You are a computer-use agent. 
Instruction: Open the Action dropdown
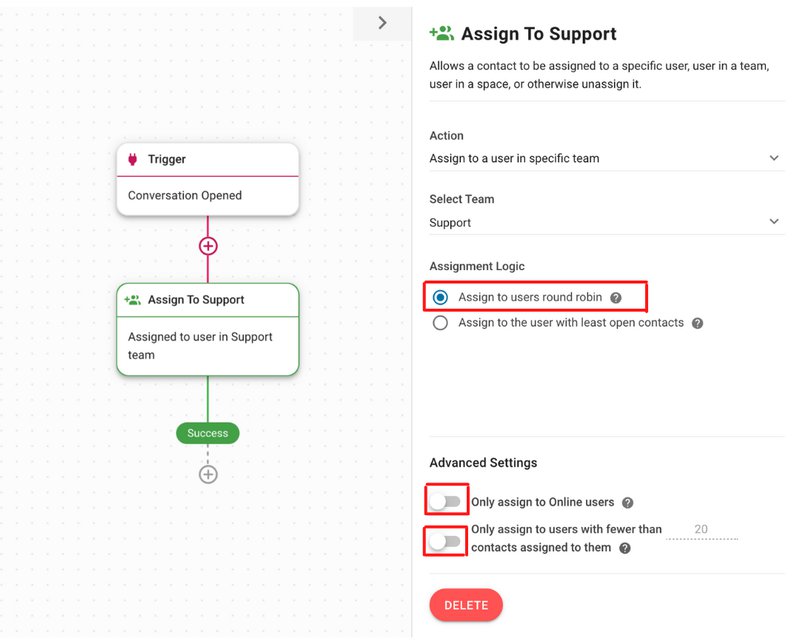click(x=604, y=158)
